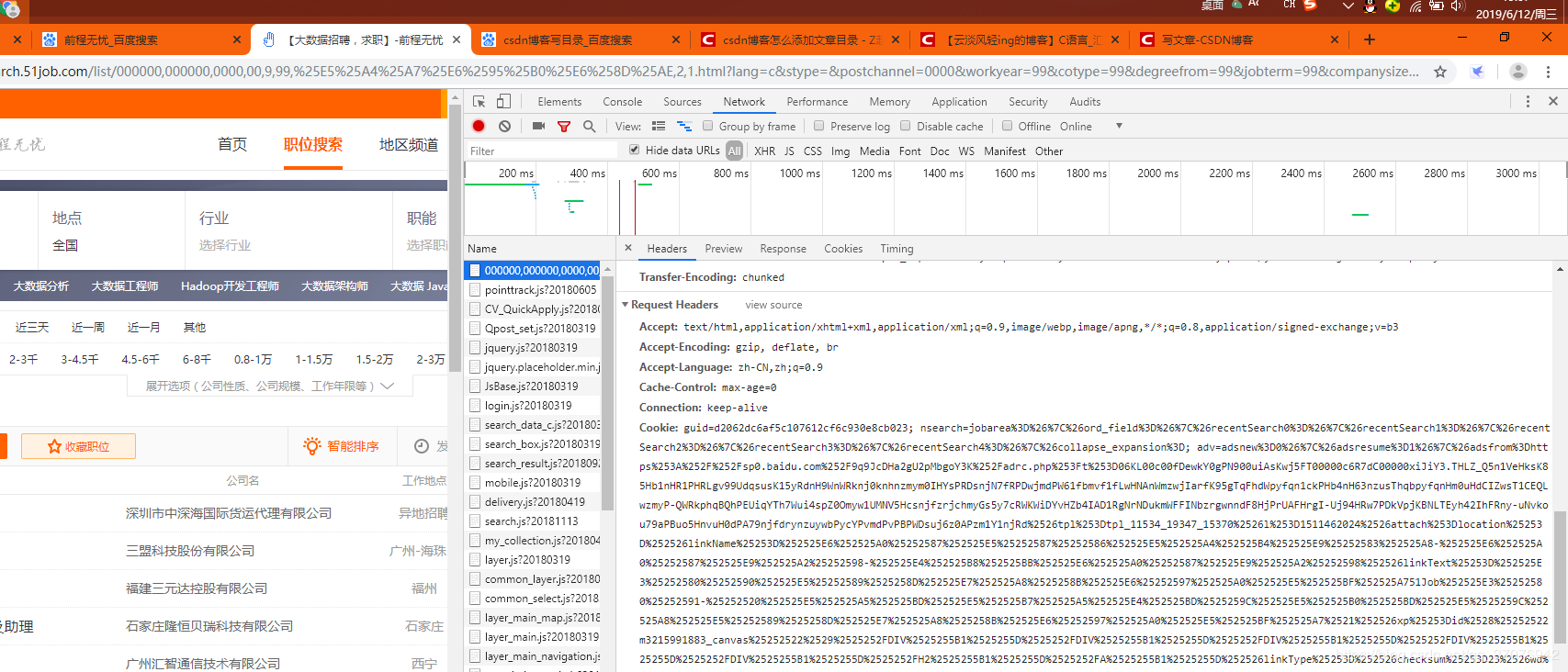Switch to the Console panel
This screenshot has width=1568, height=672.
623,102
